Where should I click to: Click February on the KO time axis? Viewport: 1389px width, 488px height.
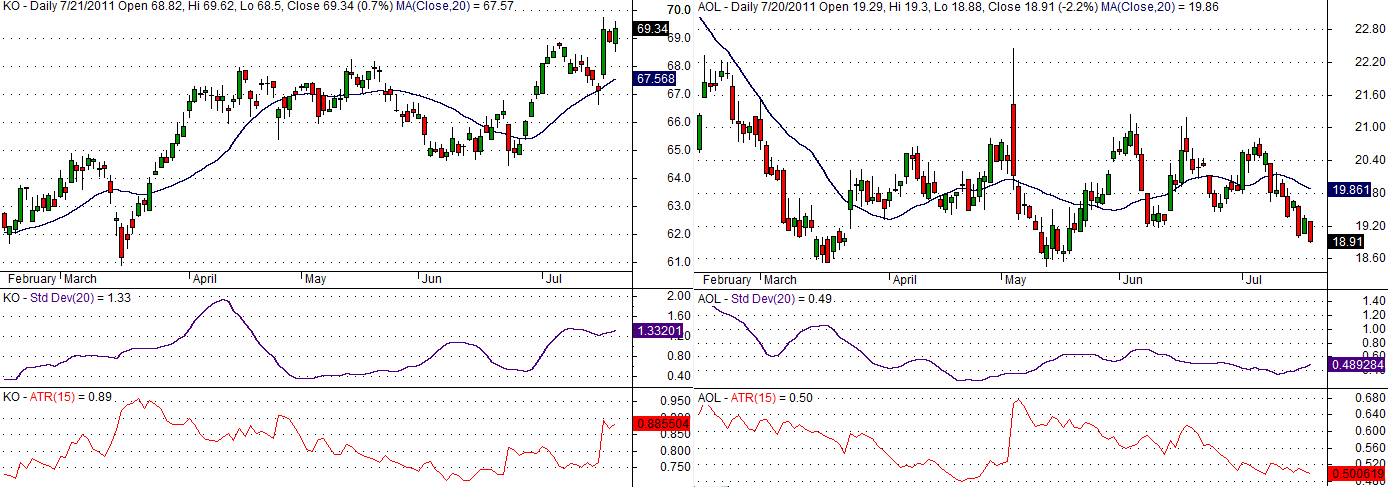(x=33, y=279)
